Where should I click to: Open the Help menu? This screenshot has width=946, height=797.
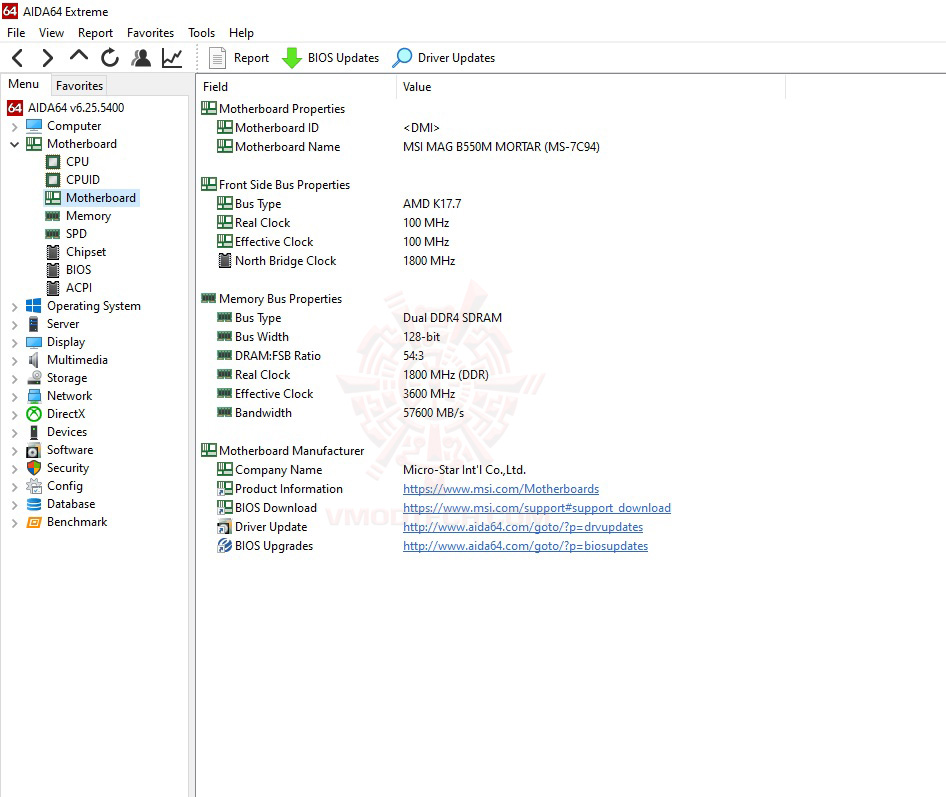click(x=241, y=33)
